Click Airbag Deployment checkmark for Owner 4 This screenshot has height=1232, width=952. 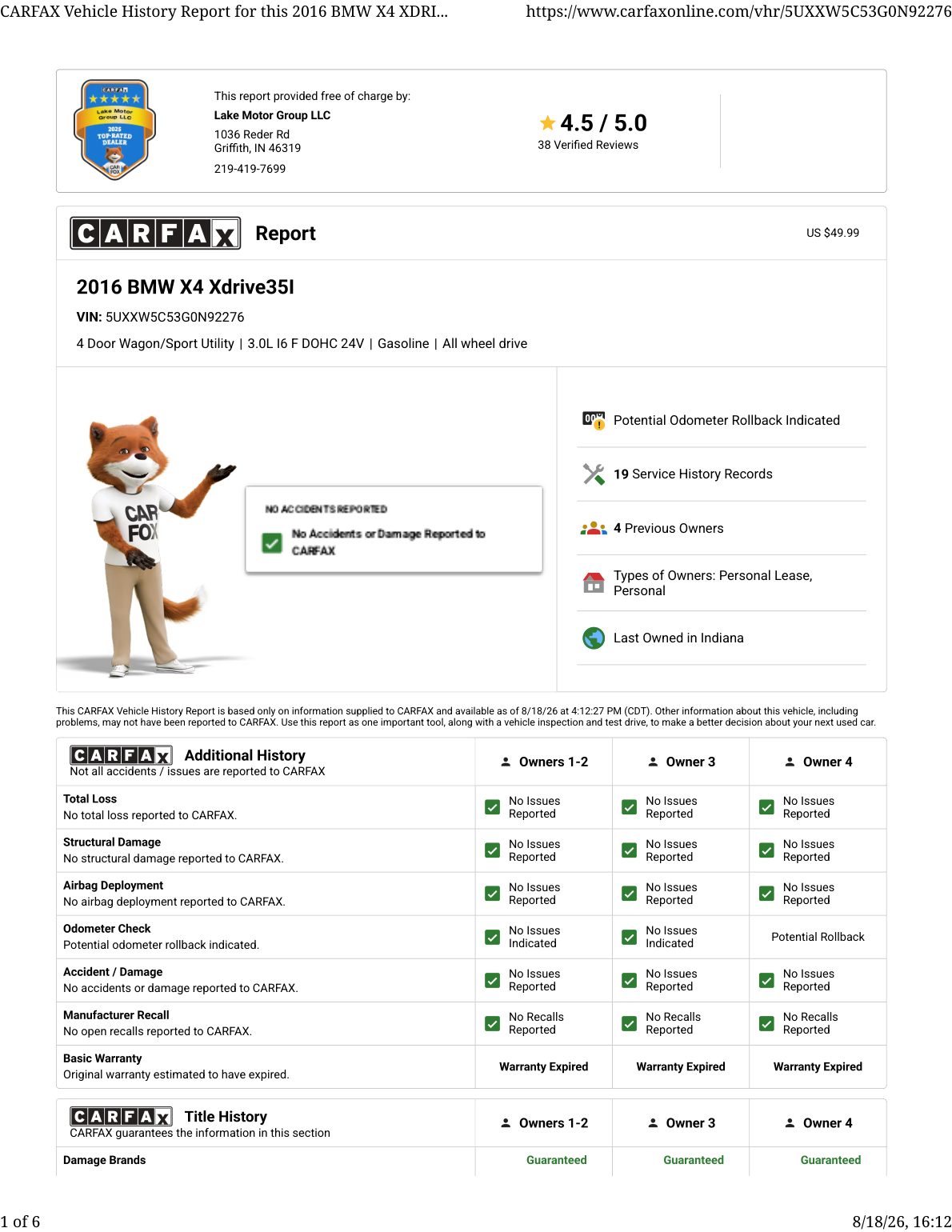[x=766, y=894]
